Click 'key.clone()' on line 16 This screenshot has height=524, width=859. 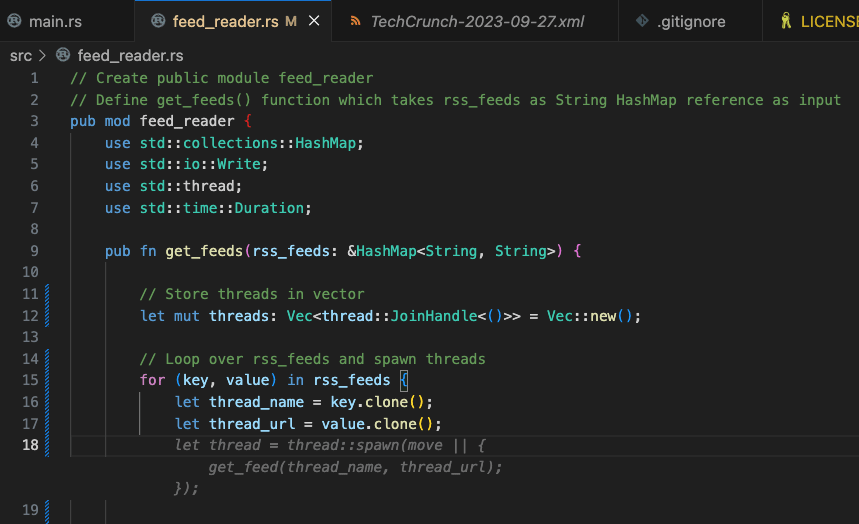377,402
